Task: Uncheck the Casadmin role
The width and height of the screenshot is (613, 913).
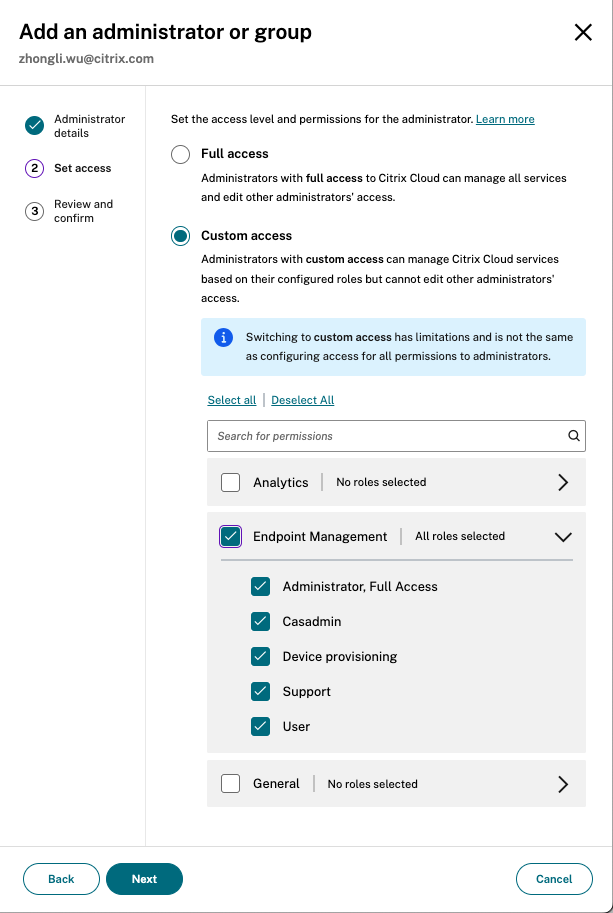Action: [261, 622]
